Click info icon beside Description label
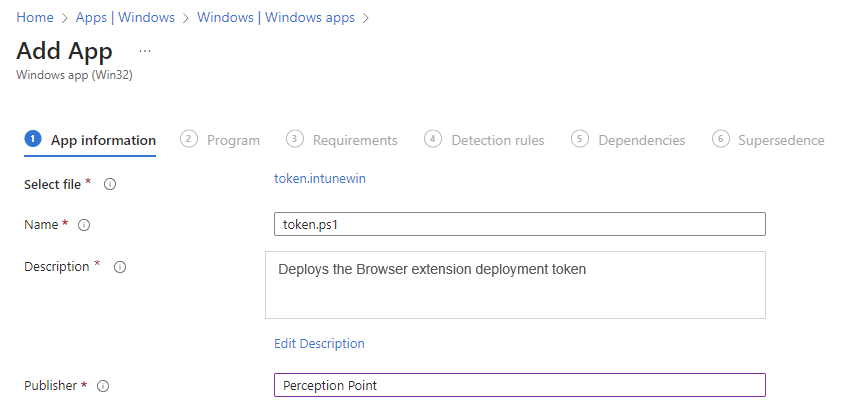 coord(119,267)
